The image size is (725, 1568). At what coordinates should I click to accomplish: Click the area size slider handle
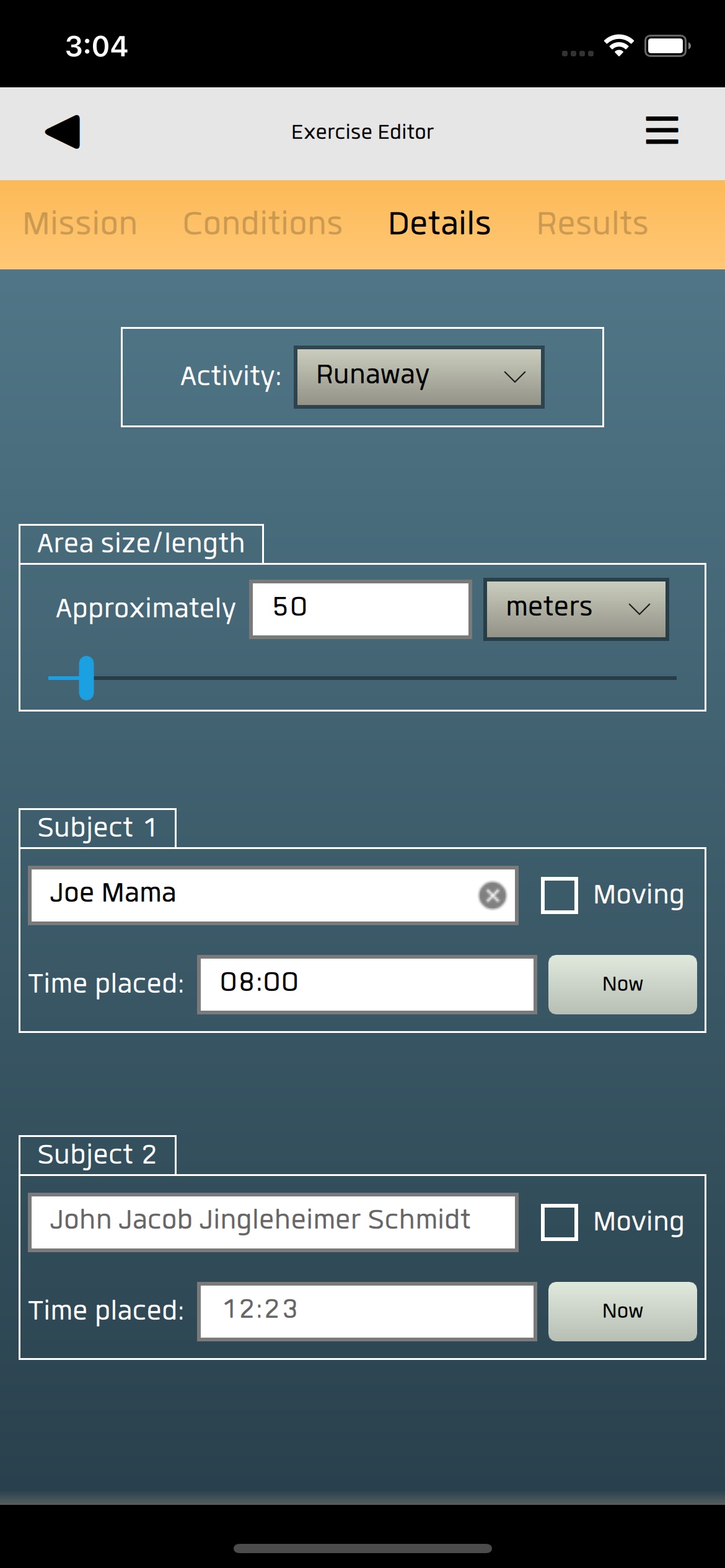pyautogui.click(x=87, y=678)
